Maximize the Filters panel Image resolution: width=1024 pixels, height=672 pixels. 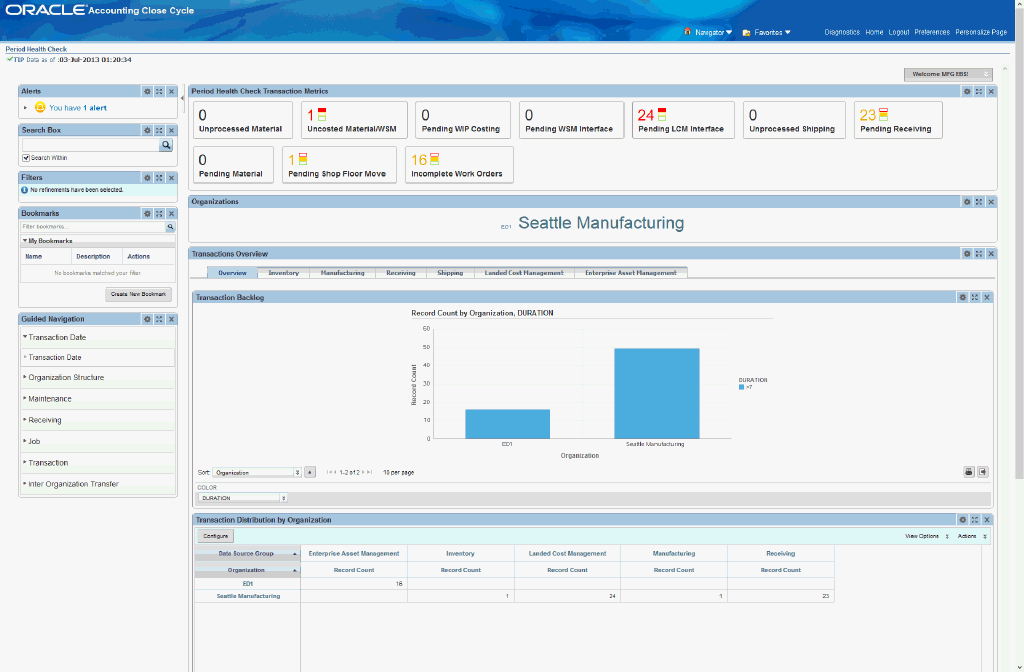click(x=159, y=178)
